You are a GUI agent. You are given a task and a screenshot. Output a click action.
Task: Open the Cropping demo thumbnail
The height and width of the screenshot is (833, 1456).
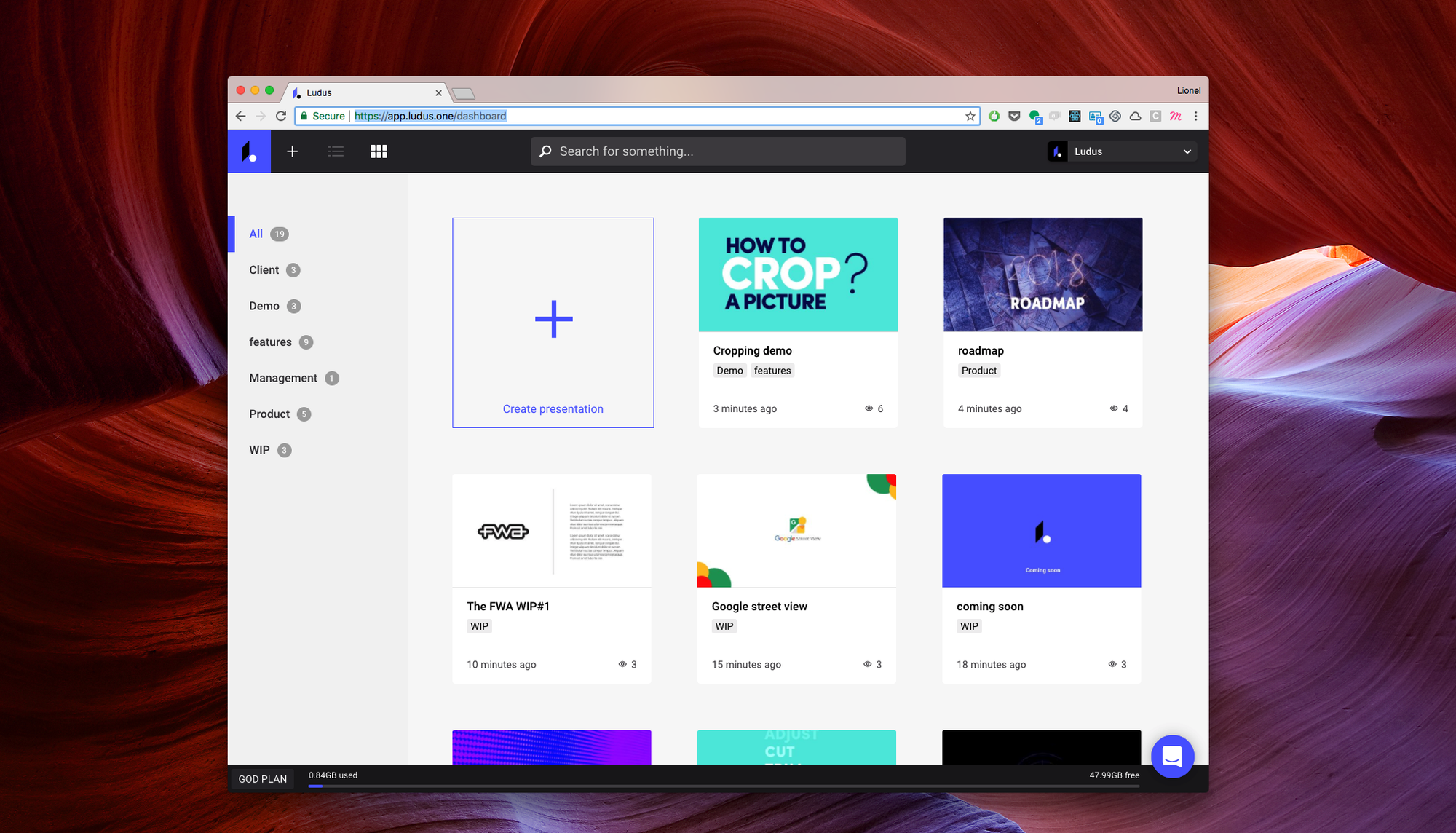click(x=798, y=275)
